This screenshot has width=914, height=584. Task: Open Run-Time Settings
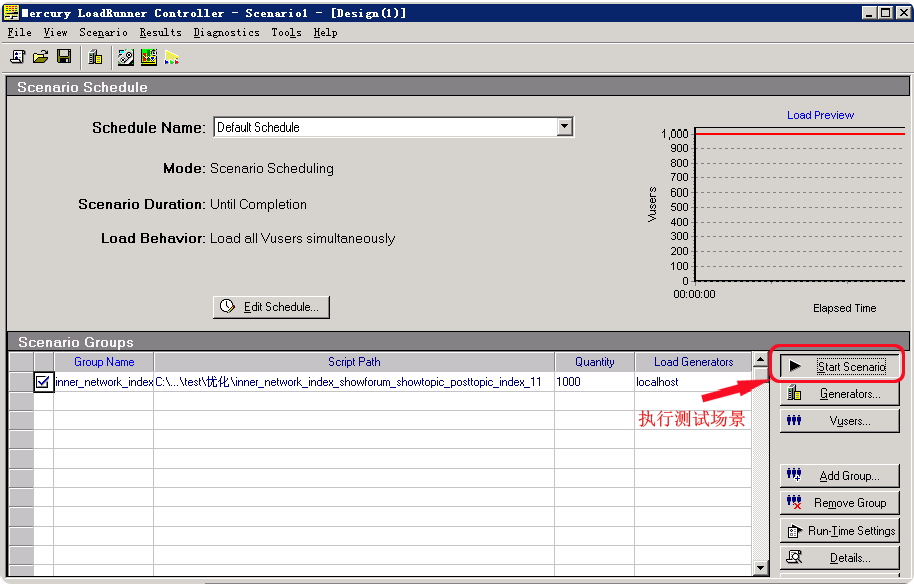tap(839, 530)
